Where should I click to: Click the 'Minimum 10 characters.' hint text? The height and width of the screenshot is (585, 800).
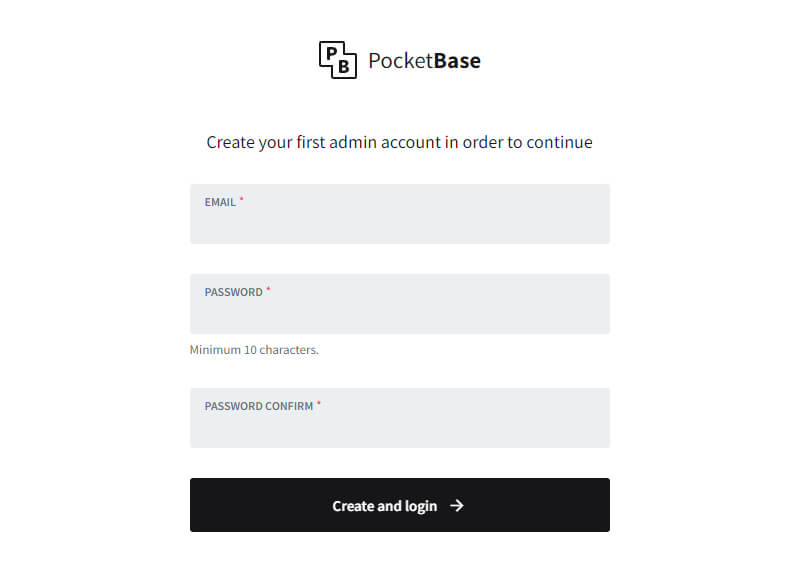254,350
